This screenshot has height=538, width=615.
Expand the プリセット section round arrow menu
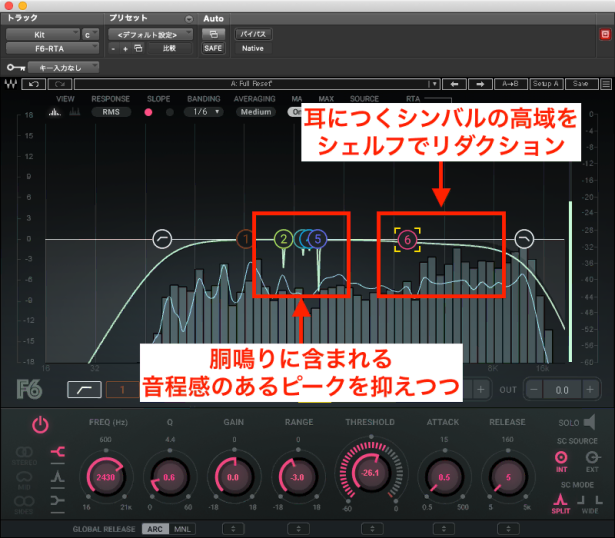(189, 19)
